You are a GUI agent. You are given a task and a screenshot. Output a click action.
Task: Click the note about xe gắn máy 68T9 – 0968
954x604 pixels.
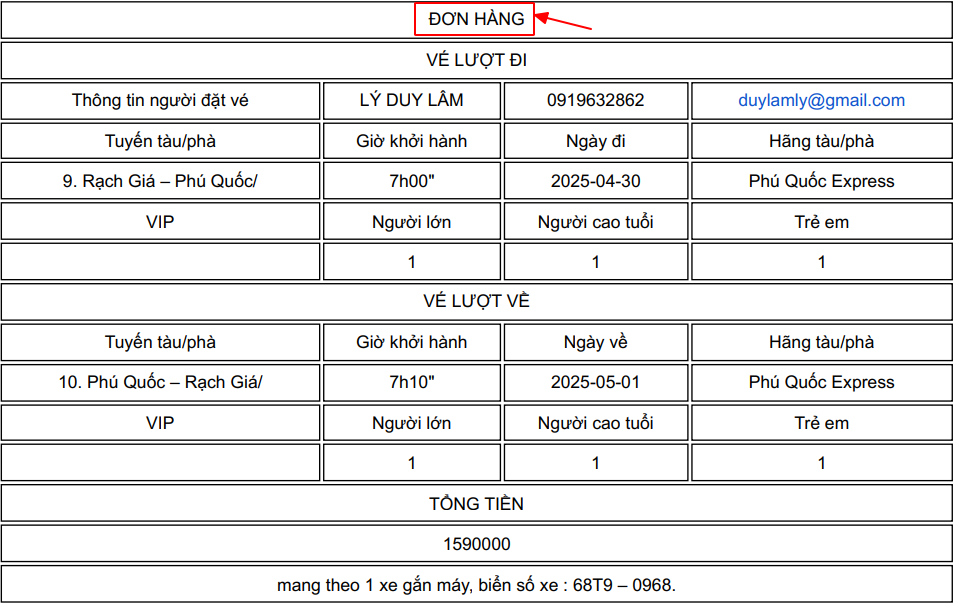(476, 585)
